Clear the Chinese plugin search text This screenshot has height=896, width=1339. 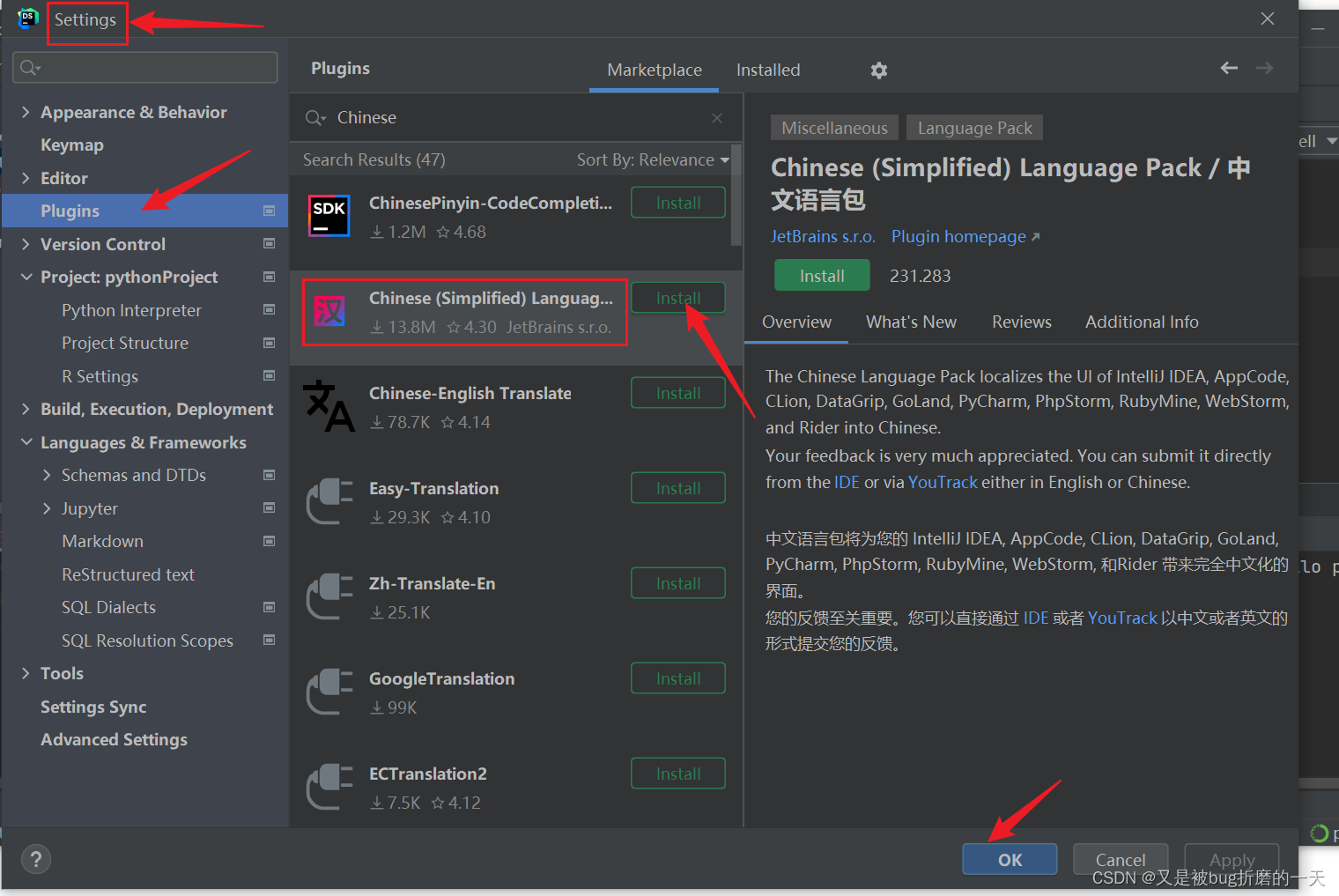click(717, 118)
